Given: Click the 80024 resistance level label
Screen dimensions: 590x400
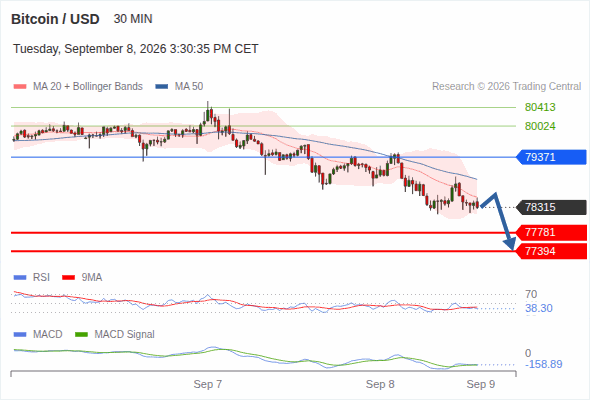Looking at the screenshot, I should pyautogui.click(x=540, y=126).
